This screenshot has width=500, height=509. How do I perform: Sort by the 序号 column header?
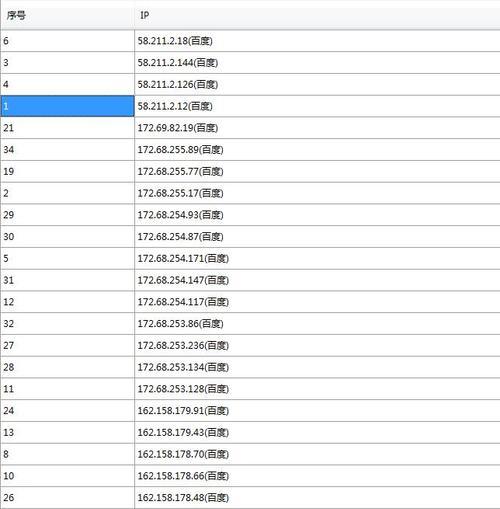pyautogui.click(x=67, y=16)
